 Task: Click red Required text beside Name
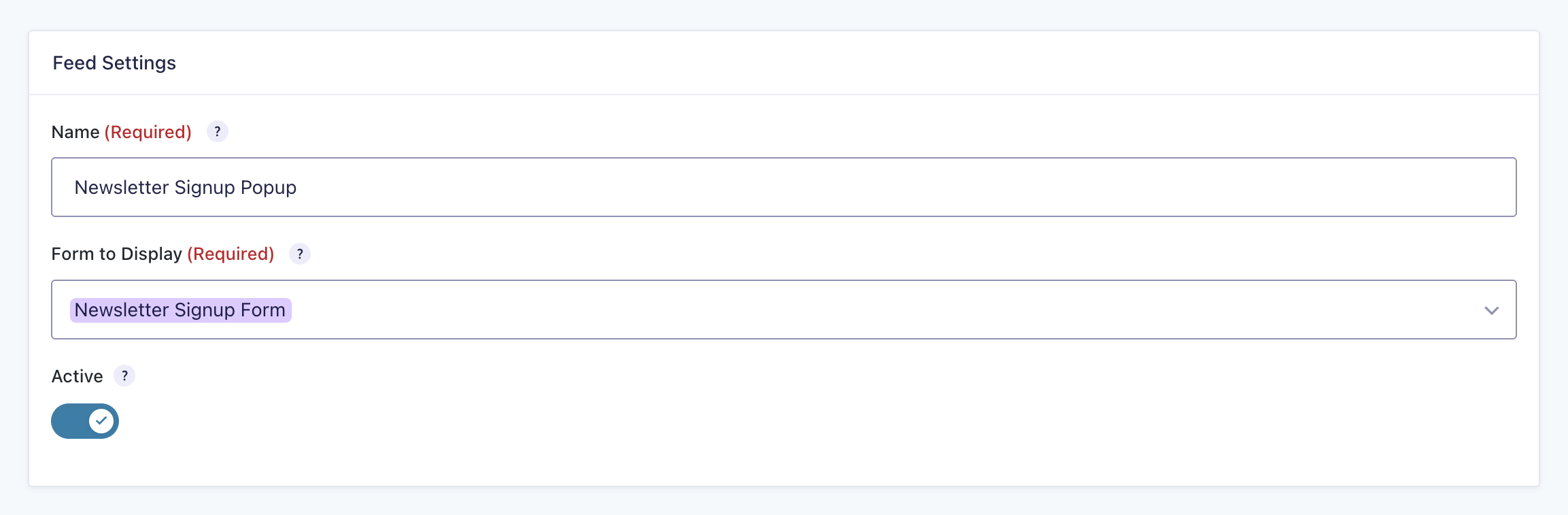[148, 132]
